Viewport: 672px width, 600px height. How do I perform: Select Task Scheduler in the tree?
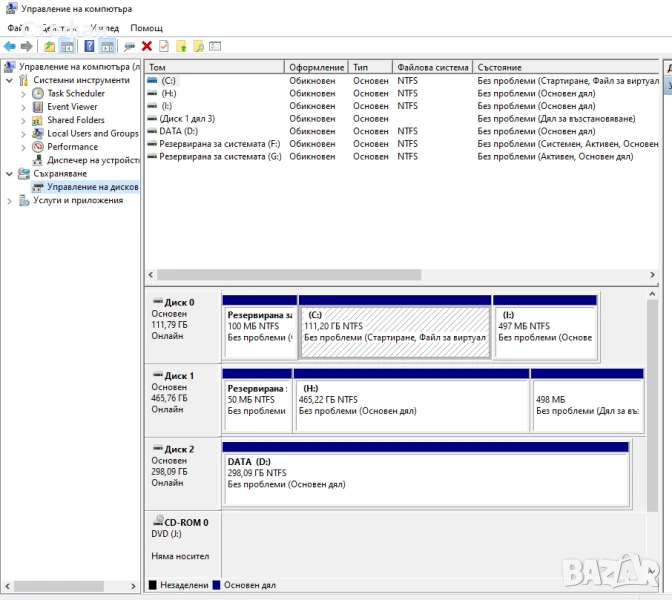75,93
